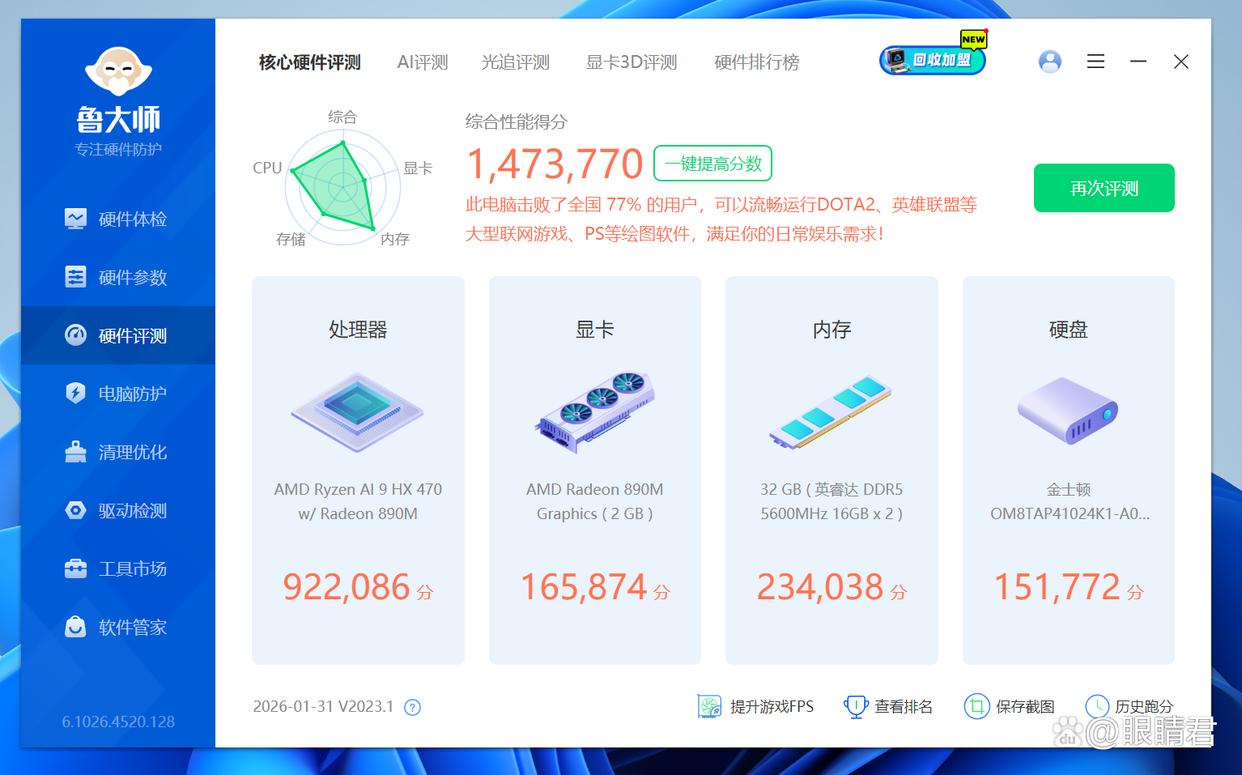The image size is (1242, 775).
Task: Click the 电脑防护 shield icon in the sidebar
Action: coord(75,393)
